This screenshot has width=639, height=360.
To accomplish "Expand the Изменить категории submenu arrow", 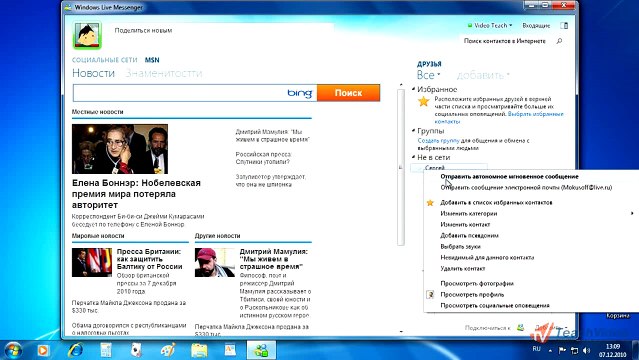I will 632,213.
